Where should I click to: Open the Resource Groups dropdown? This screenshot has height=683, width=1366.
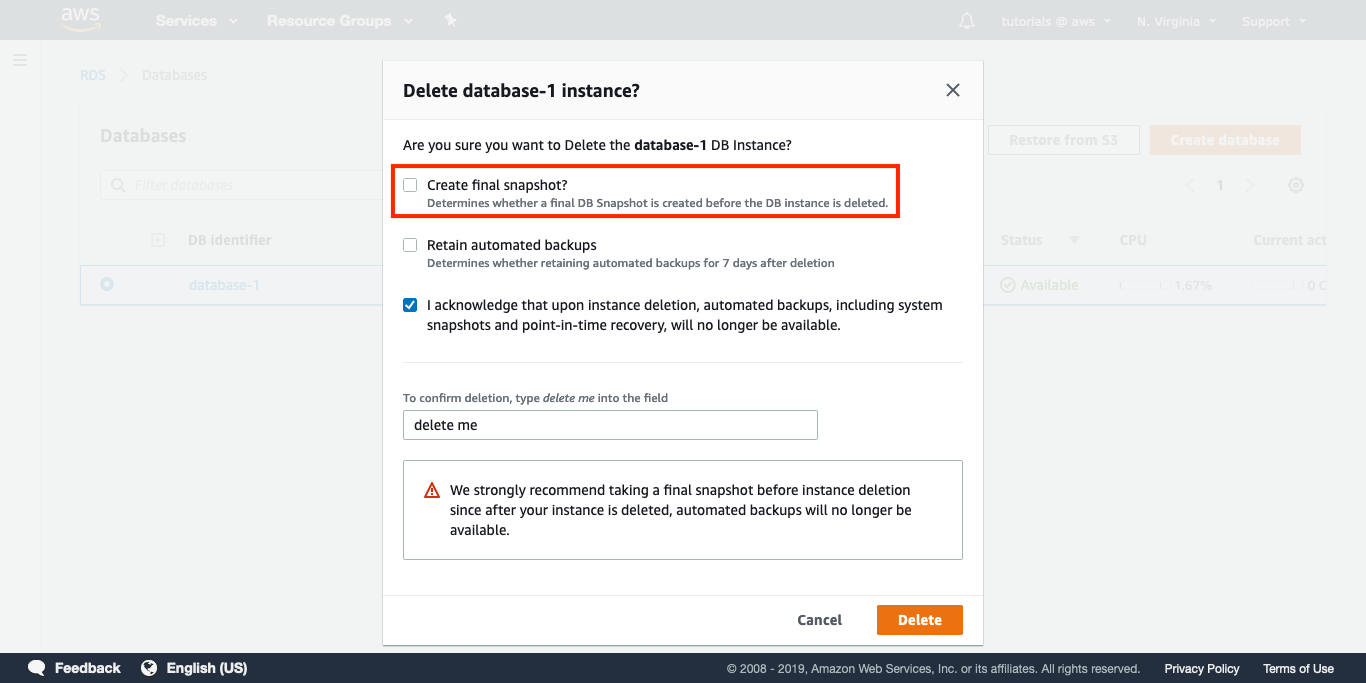click(339, 21)
